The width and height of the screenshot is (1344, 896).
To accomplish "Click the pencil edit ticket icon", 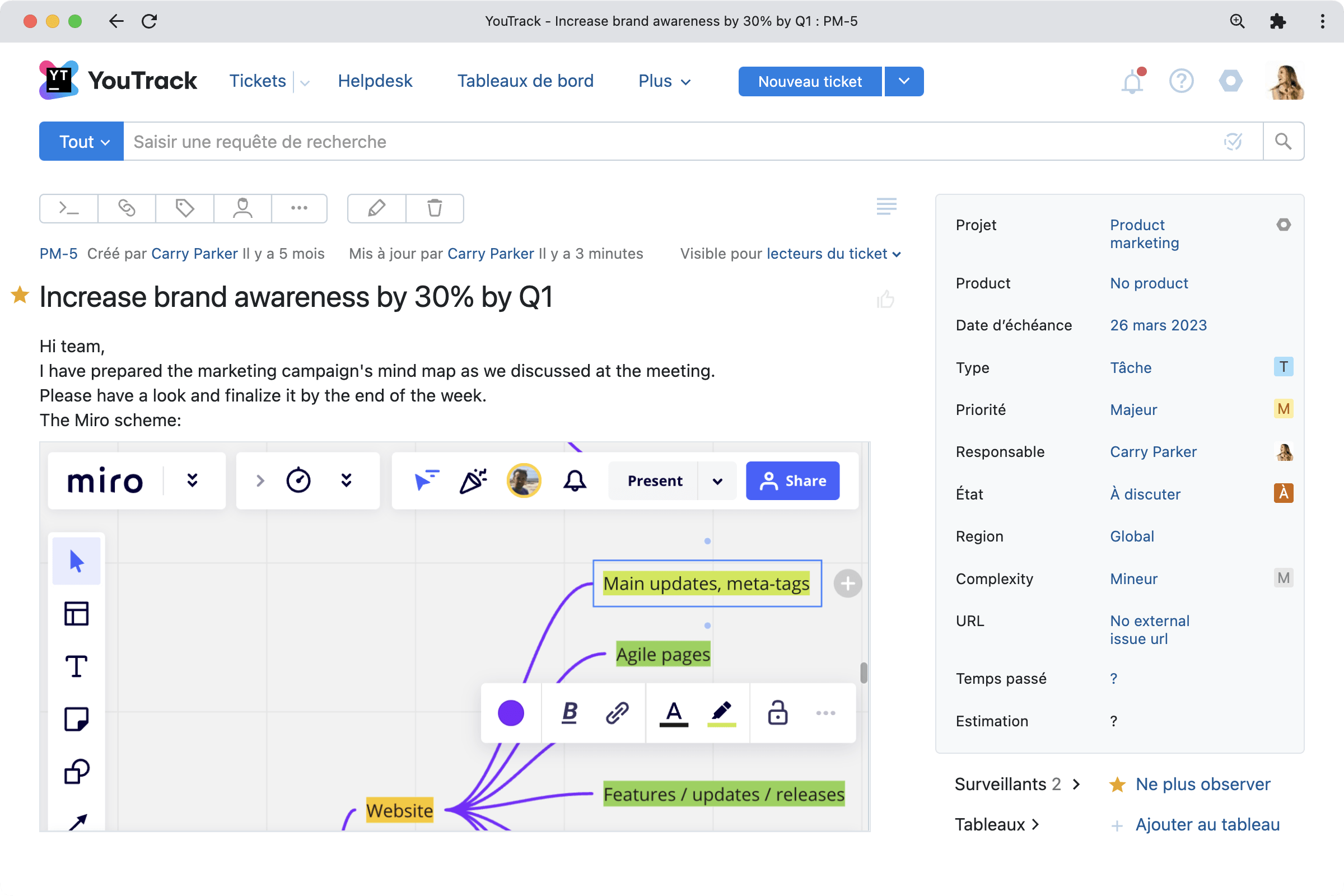I will pos(376,208).
